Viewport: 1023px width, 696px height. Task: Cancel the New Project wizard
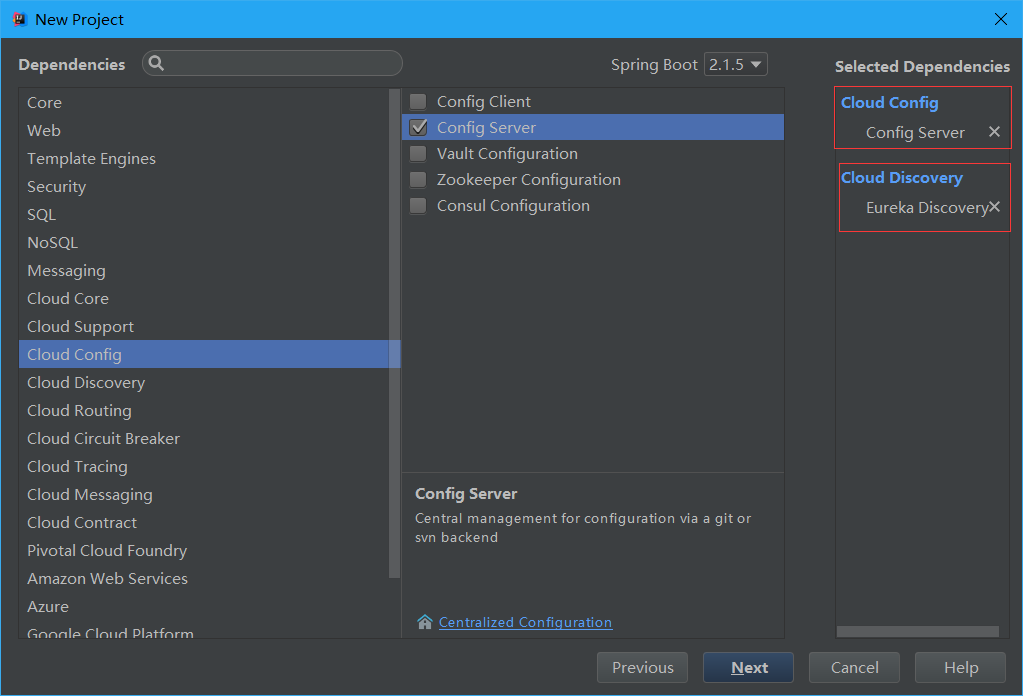(x=854, y=667)
